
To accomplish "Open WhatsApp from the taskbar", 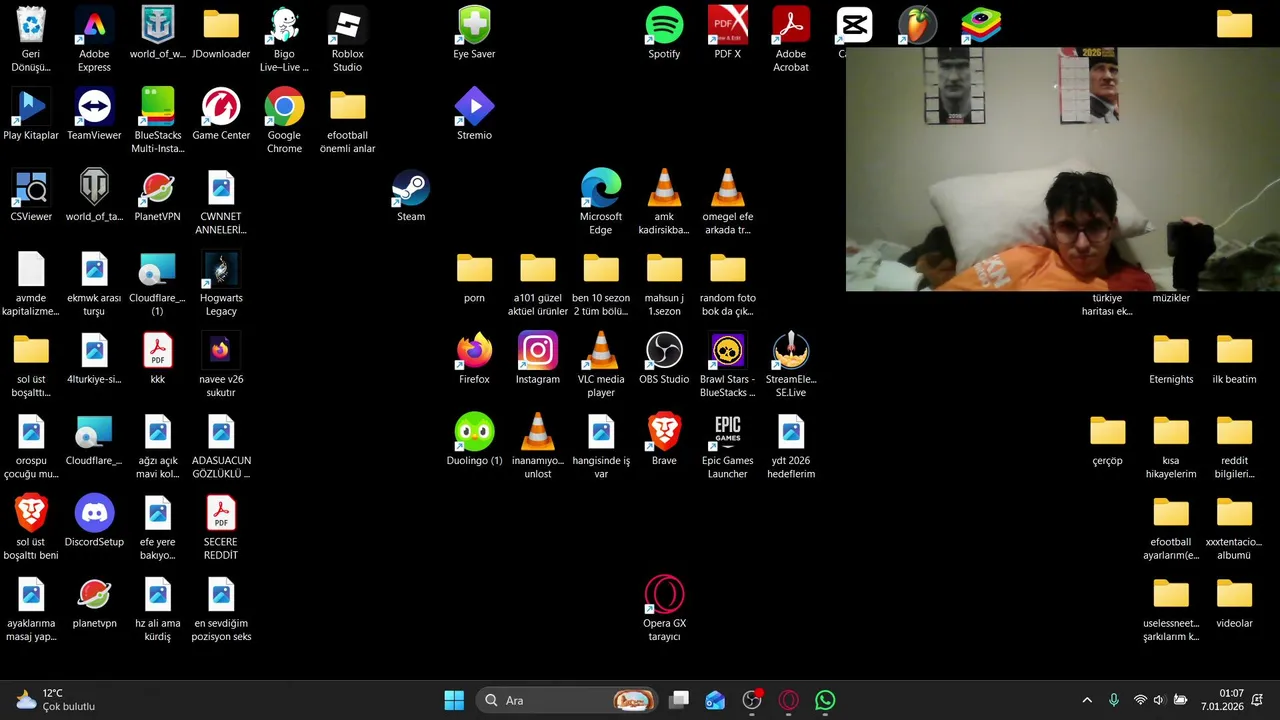I will [x=825, y=700].
